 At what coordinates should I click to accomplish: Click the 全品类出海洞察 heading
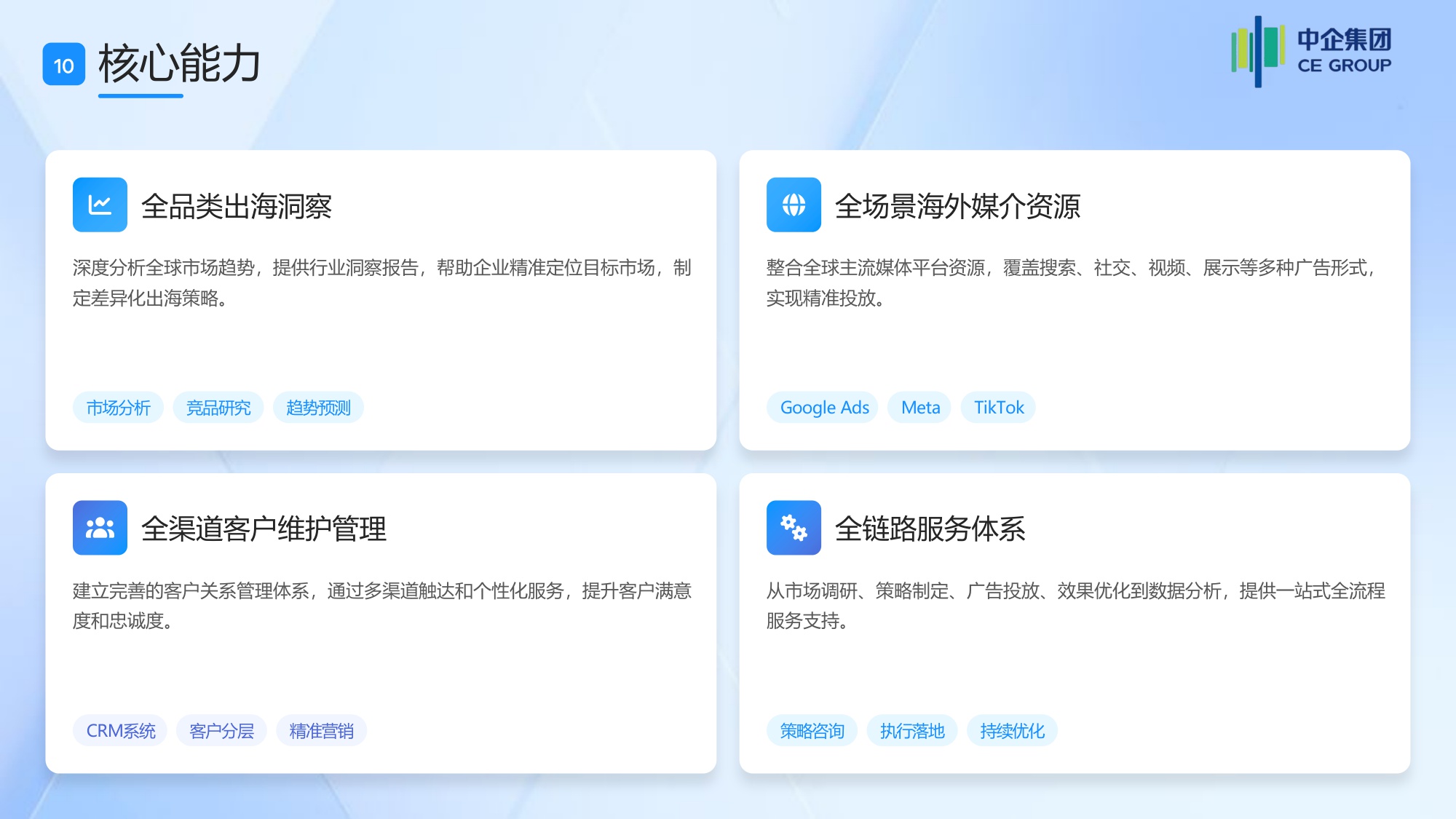[237, 206]
